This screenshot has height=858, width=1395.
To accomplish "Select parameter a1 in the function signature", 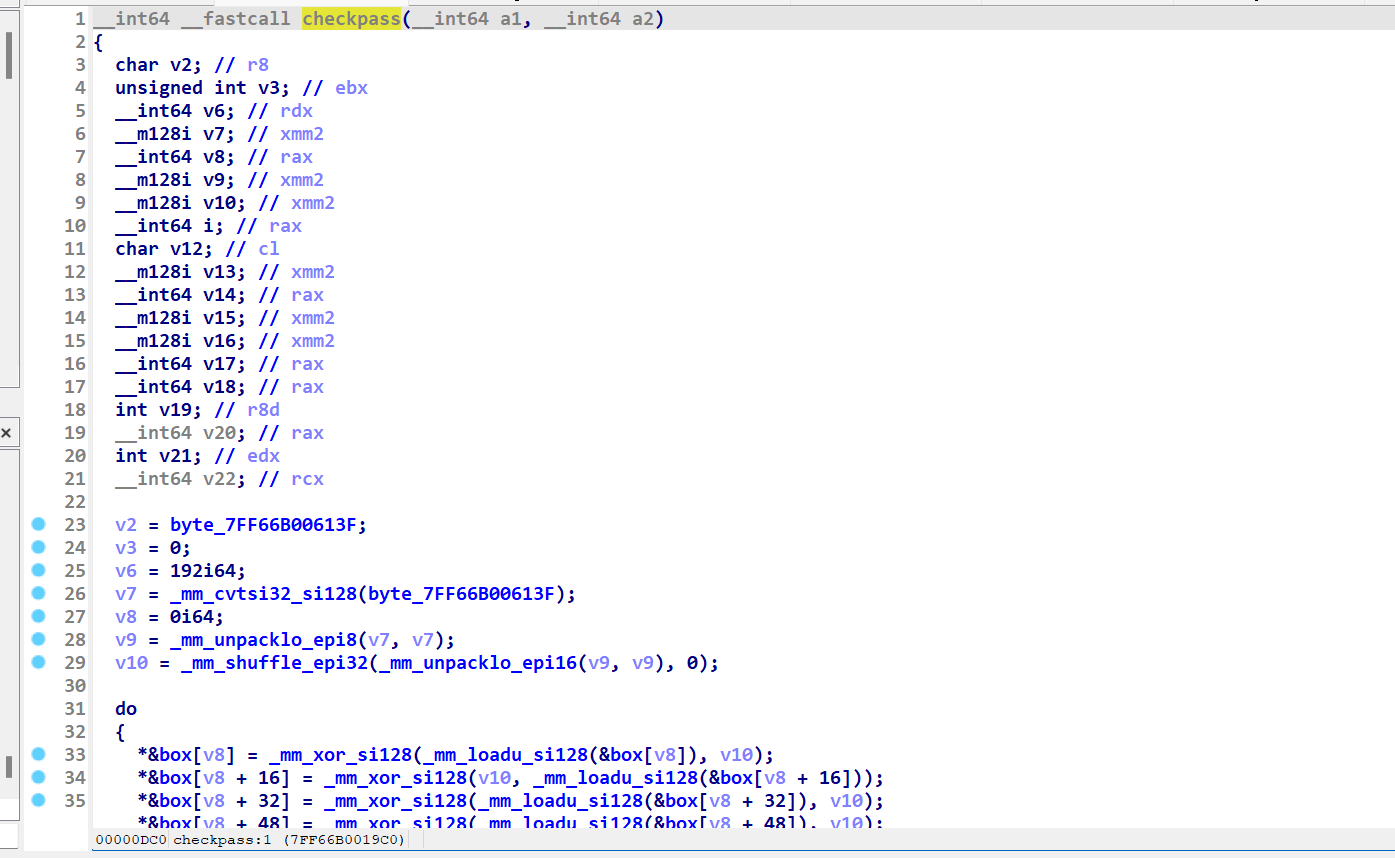I will point(511,19).
